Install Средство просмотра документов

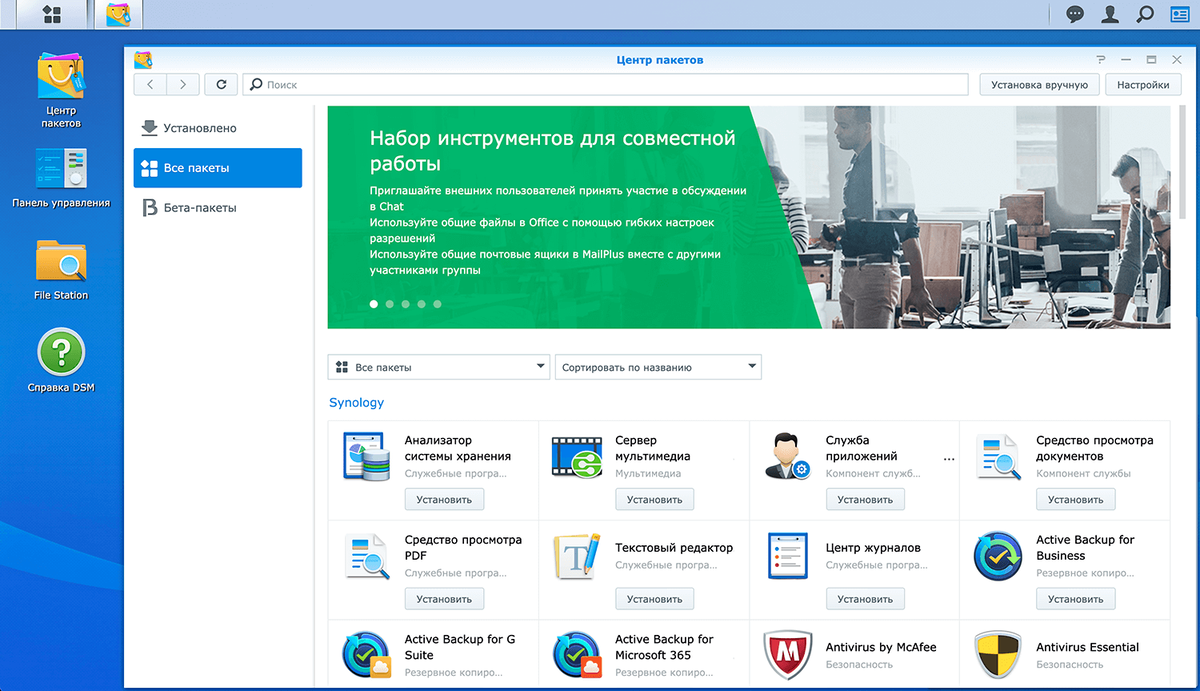(1076, 499)
